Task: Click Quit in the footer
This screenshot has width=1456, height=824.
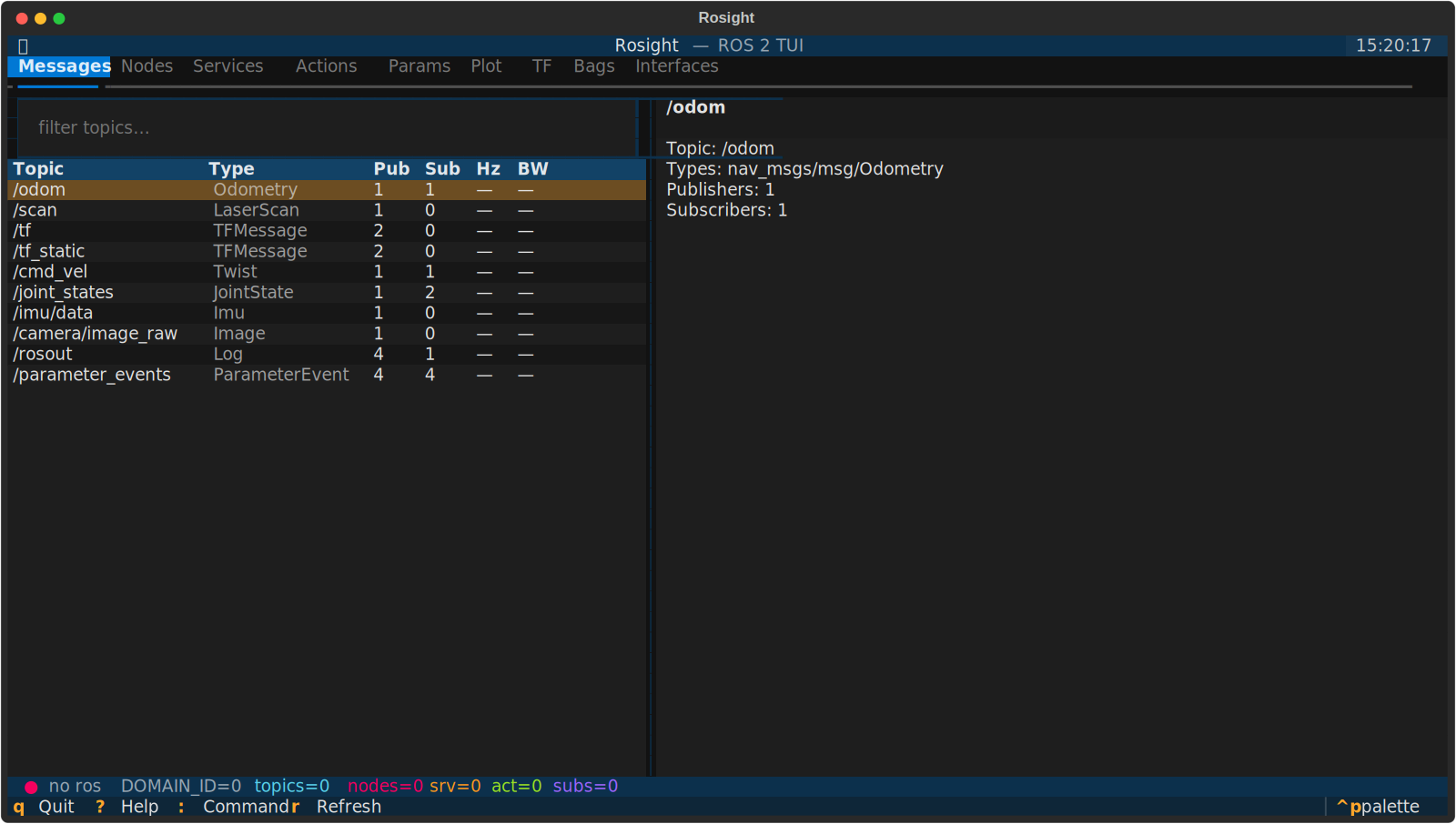Action: pos(44,807)
